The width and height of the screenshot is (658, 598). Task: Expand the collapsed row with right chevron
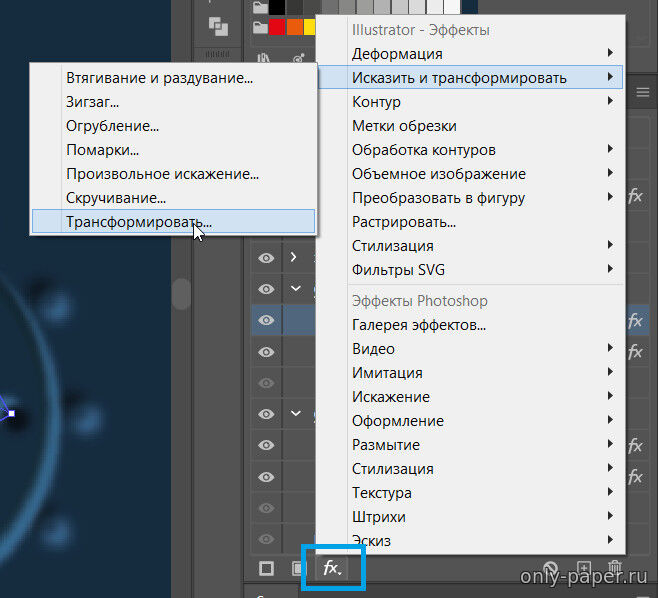[293, 257]
